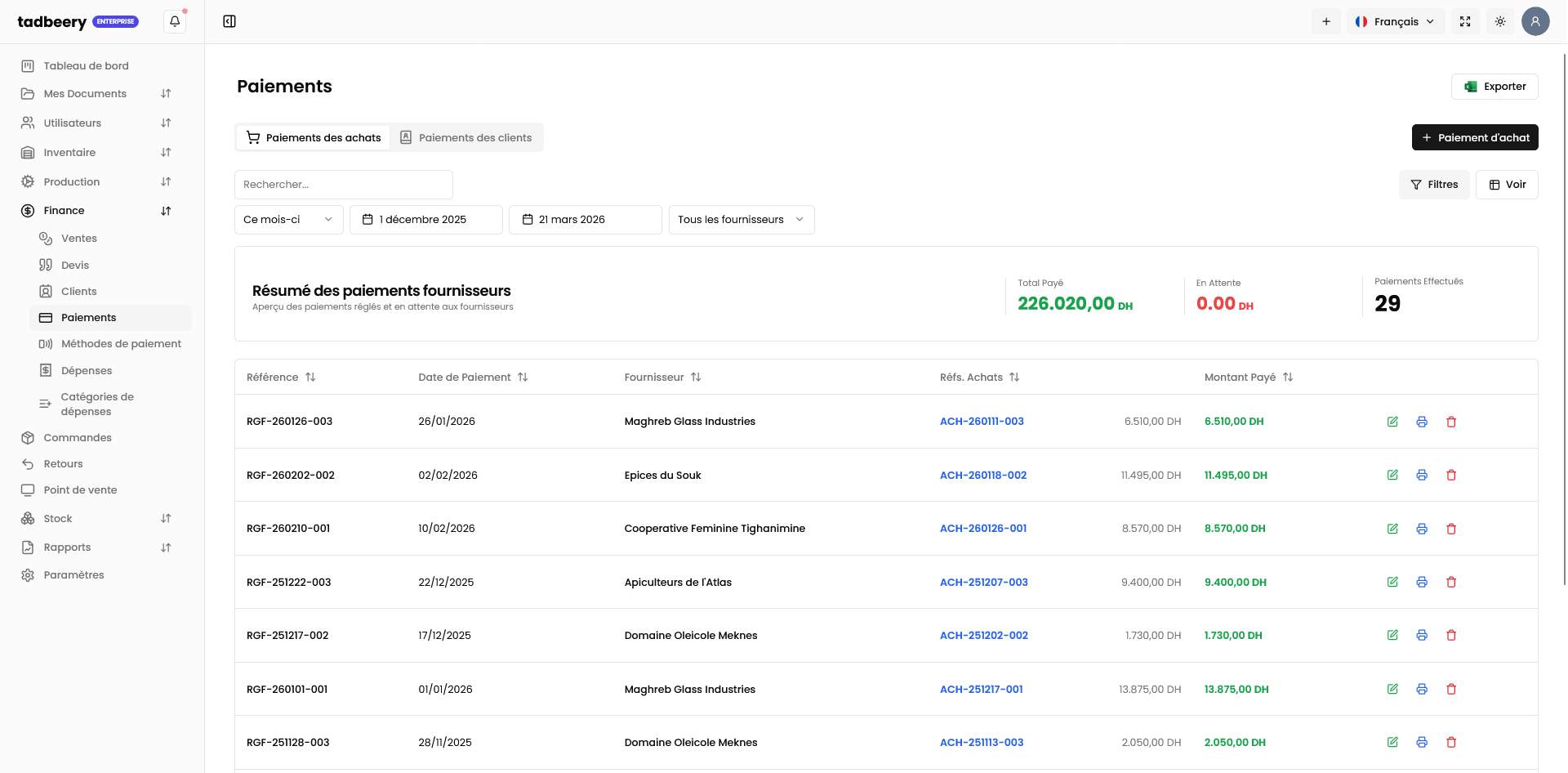Sort by Montant Payé column

click(1249, 378)
